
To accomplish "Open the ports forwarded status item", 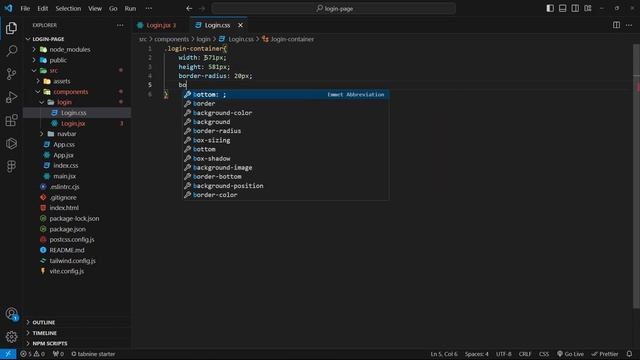I will coord(58,354).
